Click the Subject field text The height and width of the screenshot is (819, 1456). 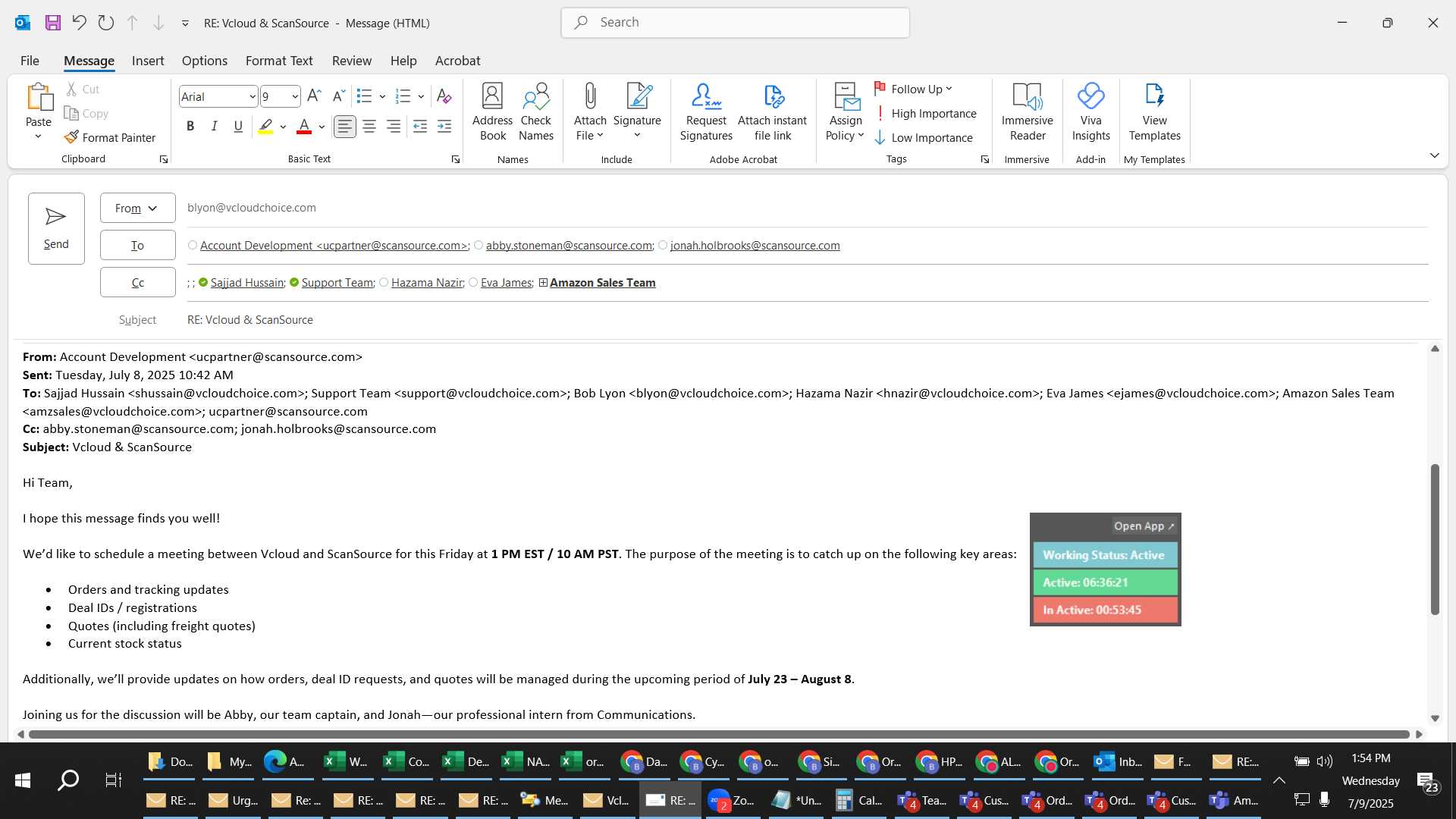(250, 320)
